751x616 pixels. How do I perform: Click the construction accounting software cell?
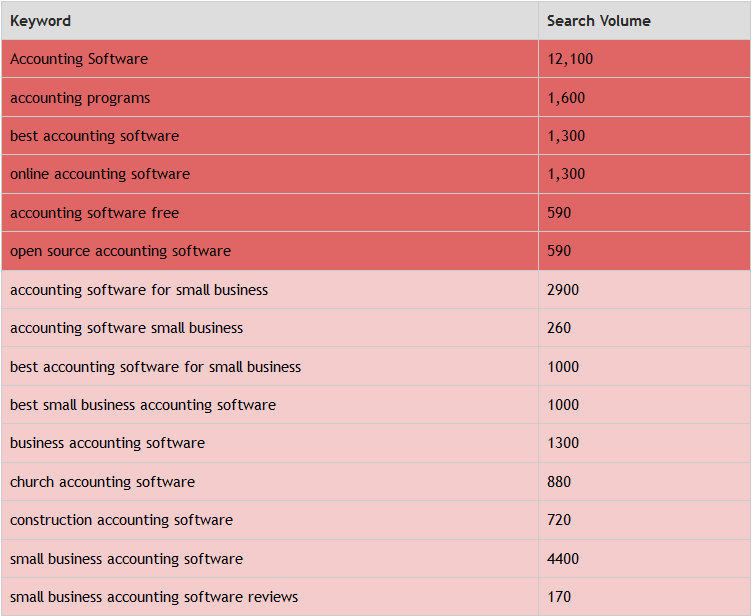(x=270, y=520)
